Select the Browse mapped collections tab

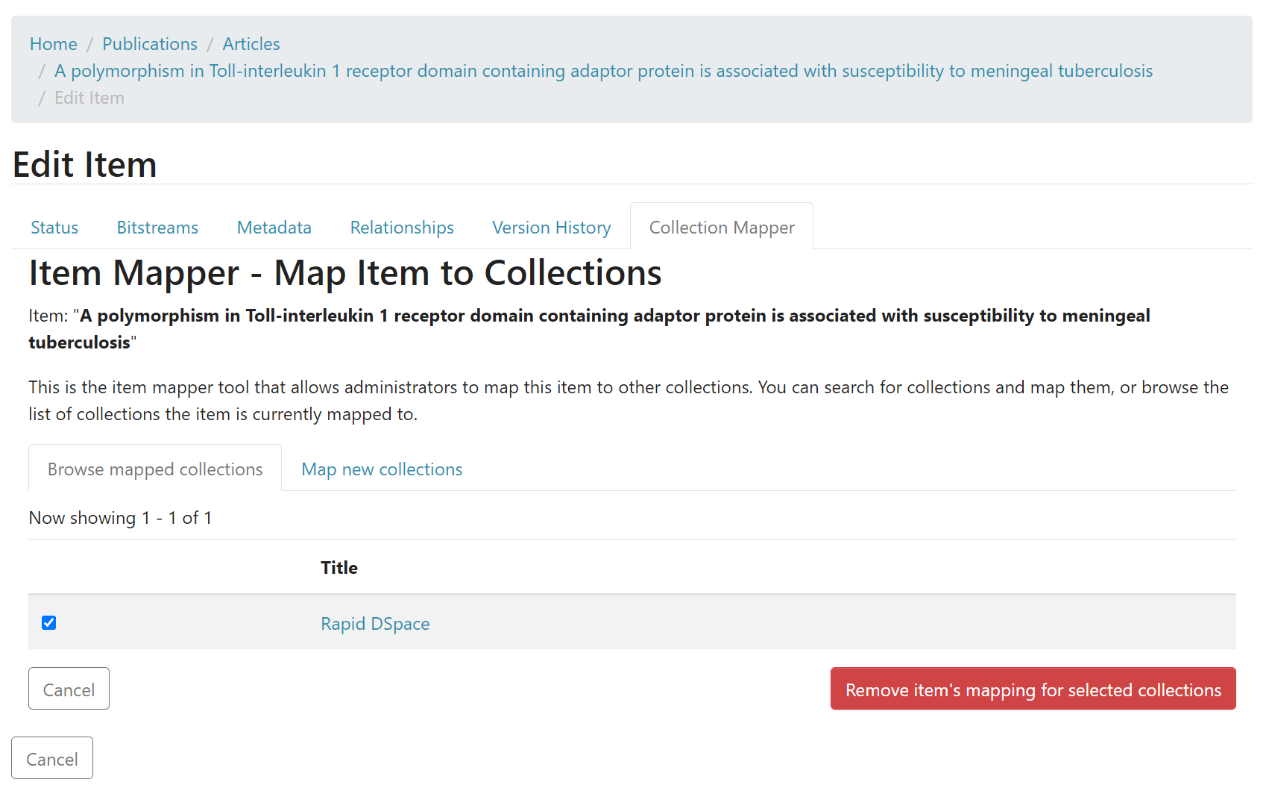click(x=155, y=469)
